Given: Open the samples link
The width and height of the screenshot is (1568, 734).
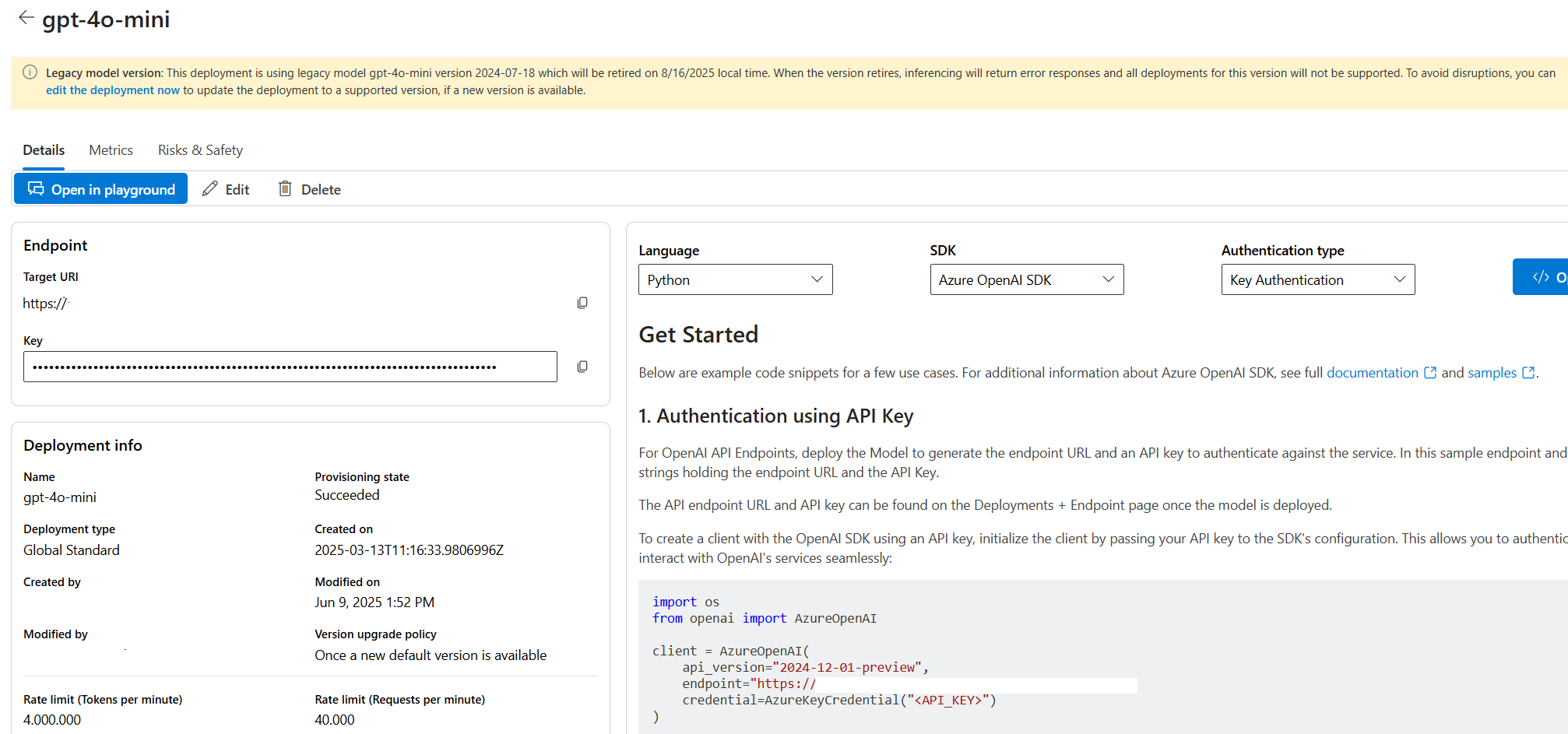Looking at the screenshot, I should tap(1492, 373).
